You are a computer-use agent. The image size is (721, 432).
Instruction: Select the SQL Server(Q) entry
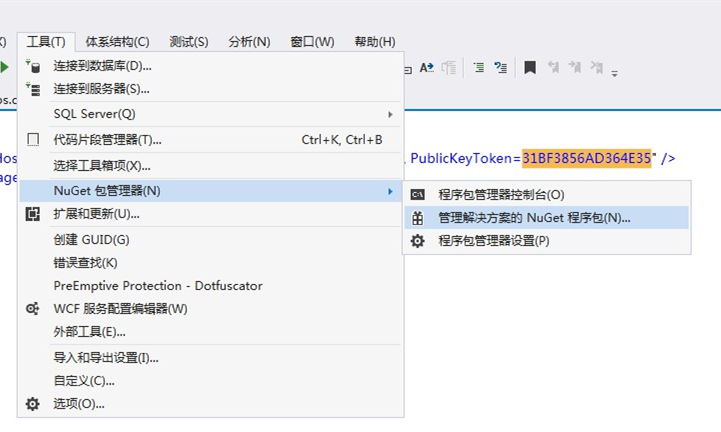pyautogui.click(x=211, y=114)
